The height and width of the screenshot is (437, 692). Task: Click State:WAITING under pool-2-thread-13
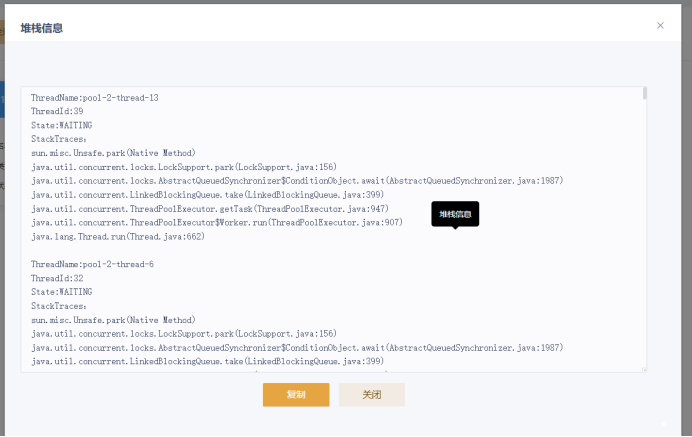click(x=62, y=126)
